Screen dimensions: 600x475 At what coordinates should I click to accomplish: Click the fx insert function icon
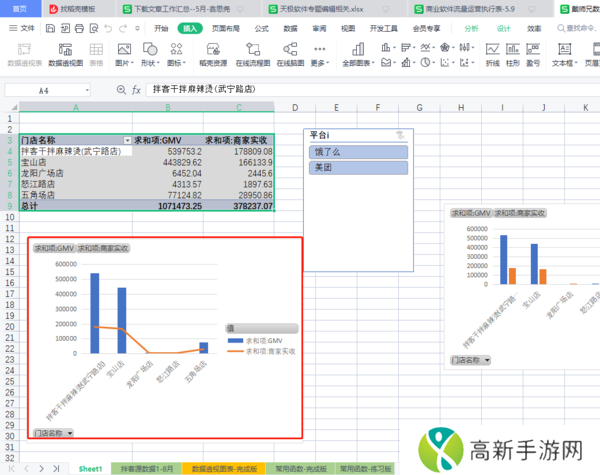point(136,90)
